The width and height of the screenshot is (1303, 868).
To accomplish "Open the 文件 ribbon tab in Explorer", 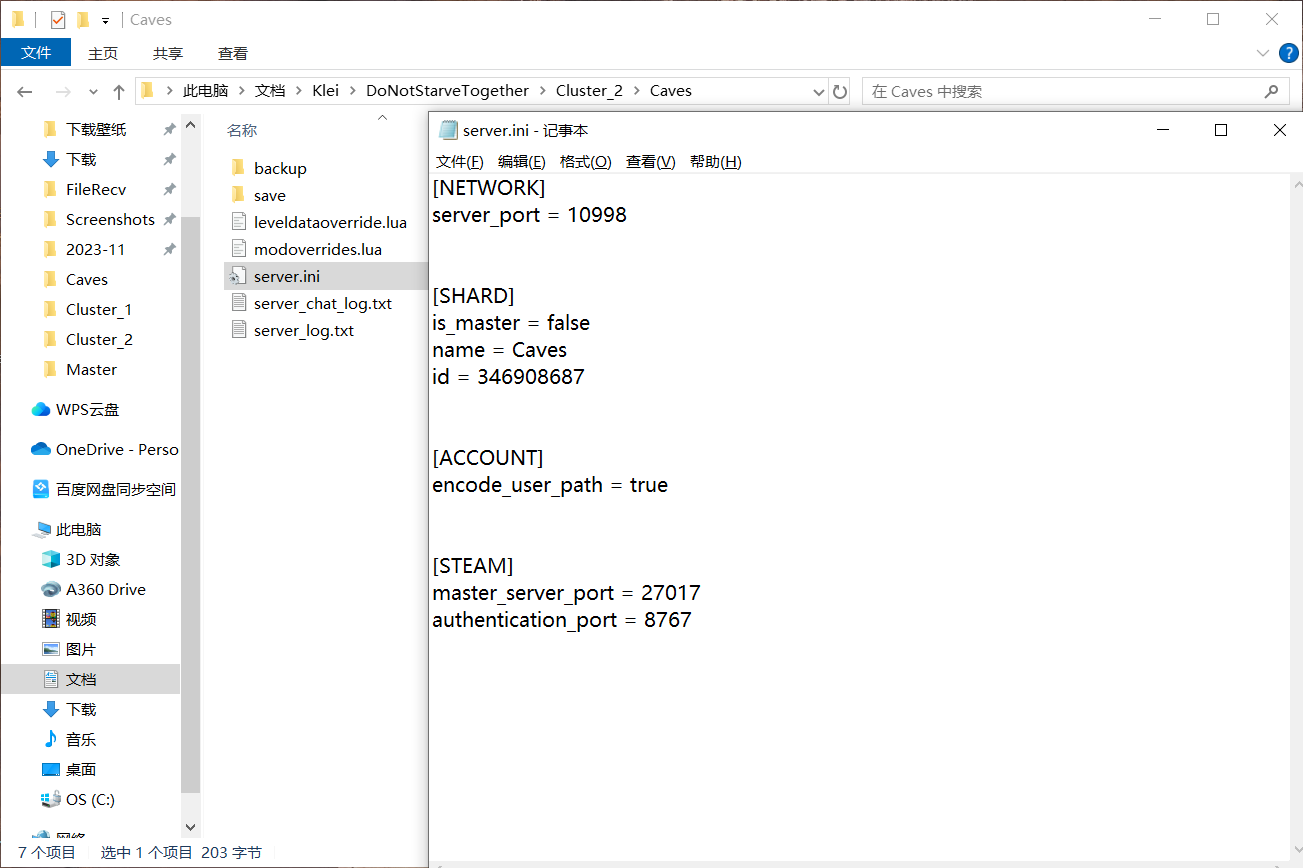I will [36, 53].
